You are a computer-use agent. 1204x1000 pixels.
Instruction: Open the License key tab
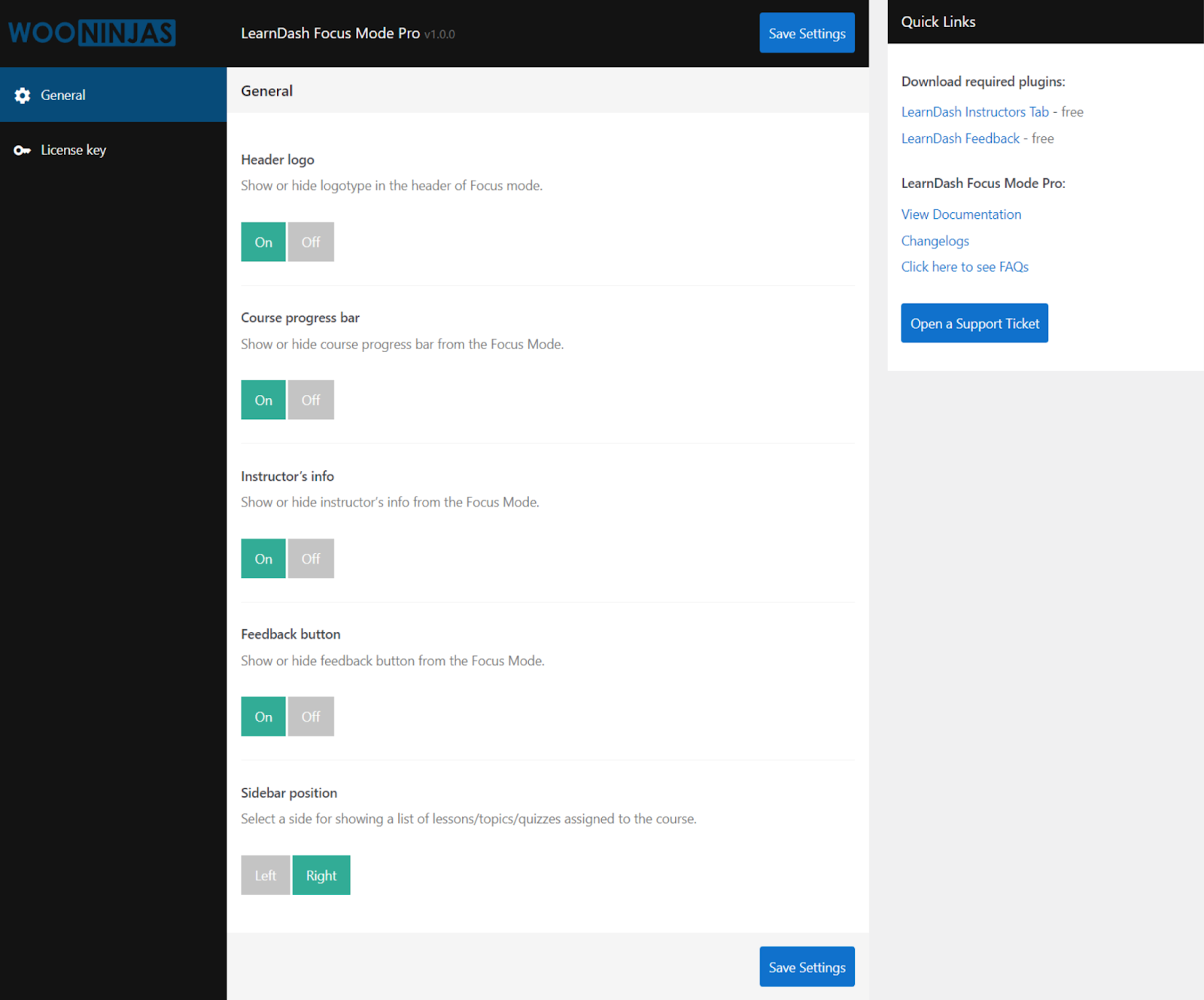pyautogui.click(x=113, y=150)
